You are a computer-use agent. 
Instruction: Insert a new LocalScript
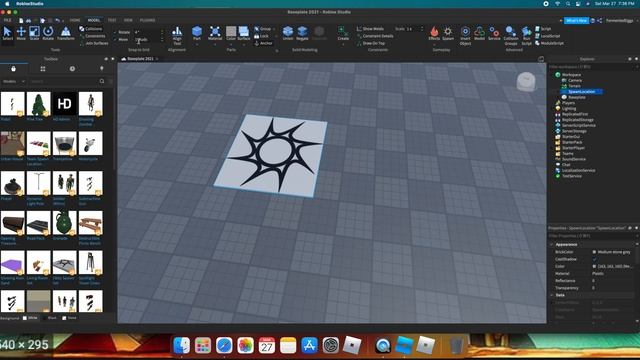click(547, 36)
